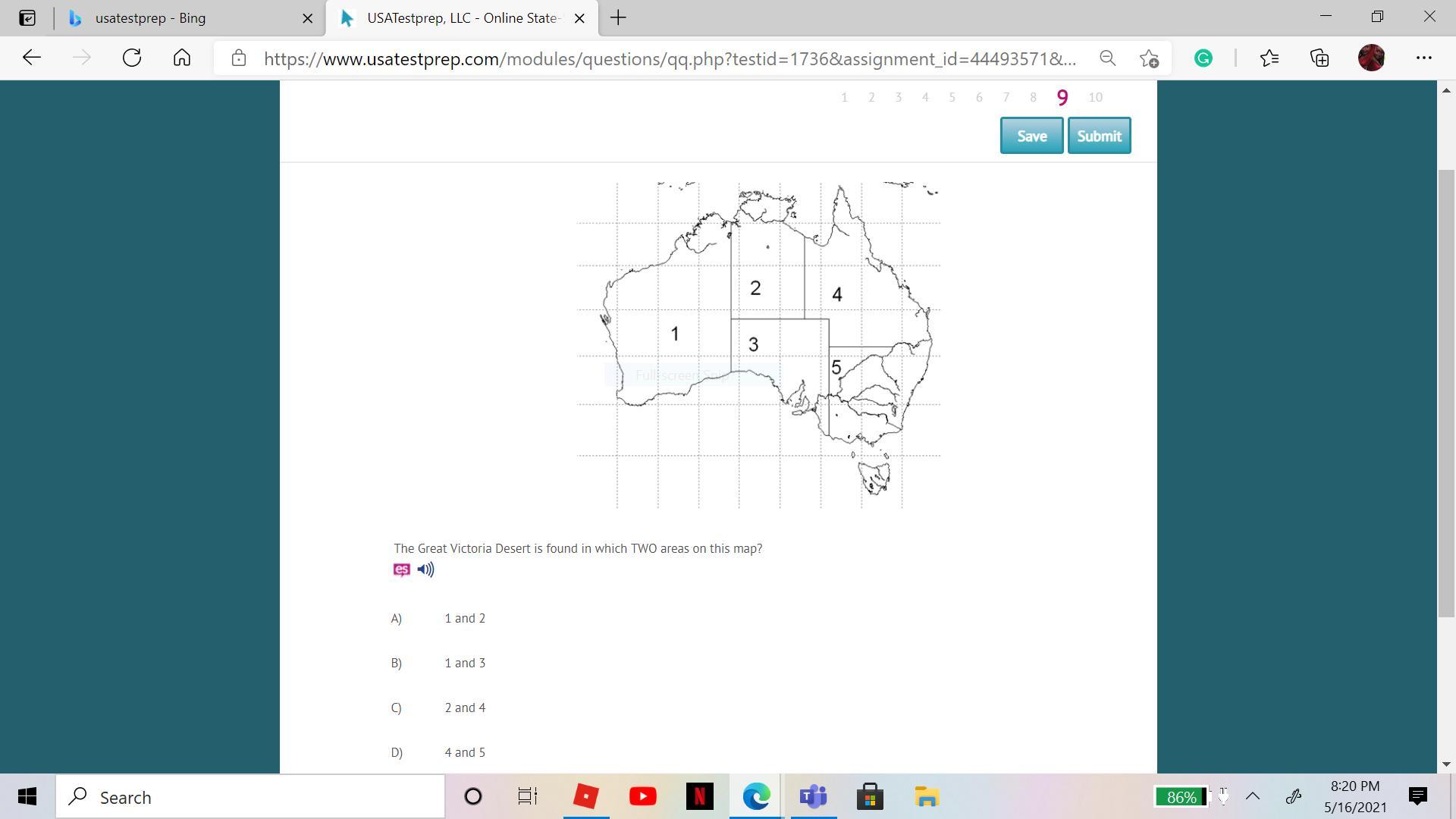
Task: Click the zoom magnifier in address bar
Action: [1107, 58]
